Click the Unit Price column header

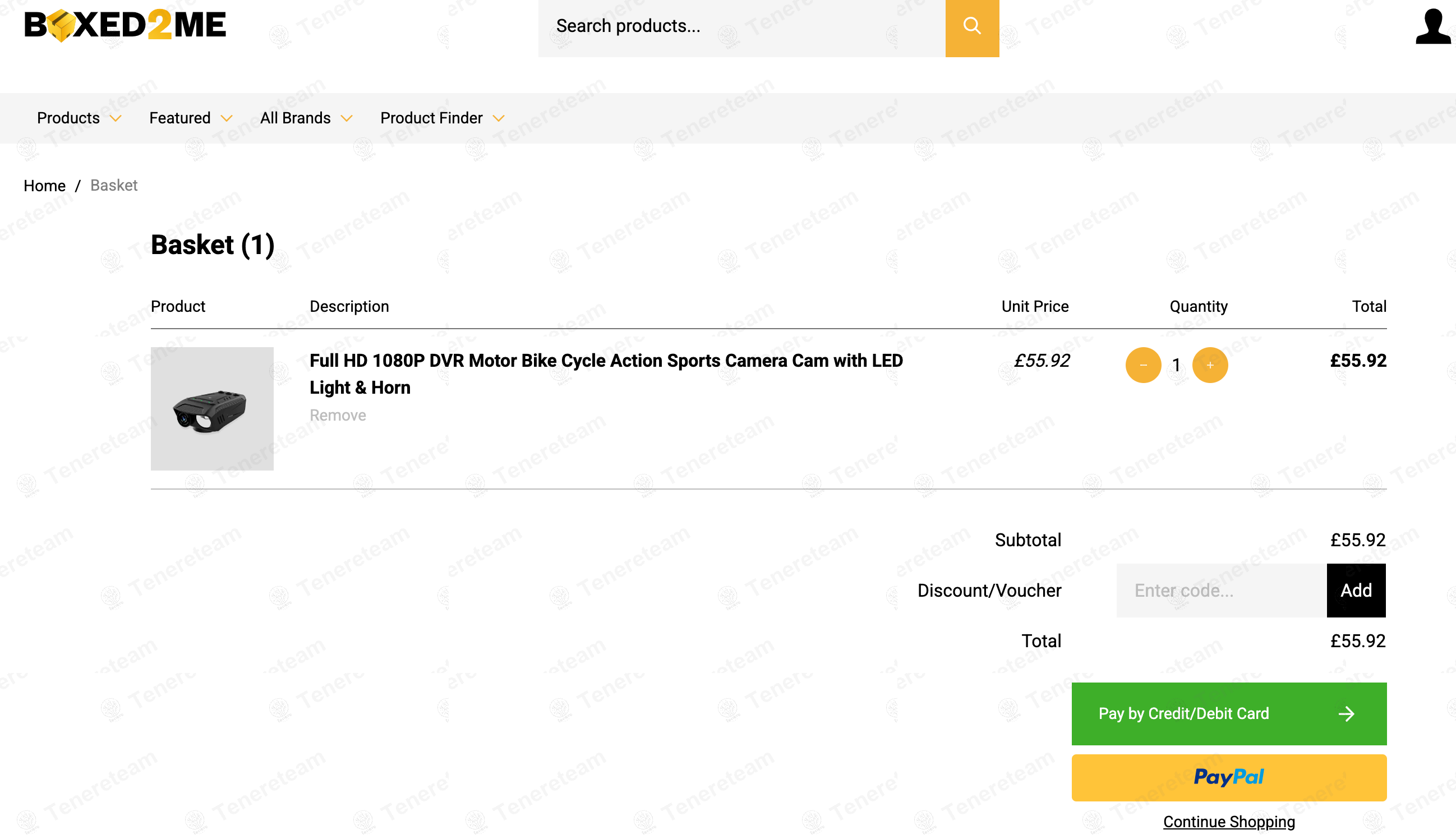[x=1035, y=307]
